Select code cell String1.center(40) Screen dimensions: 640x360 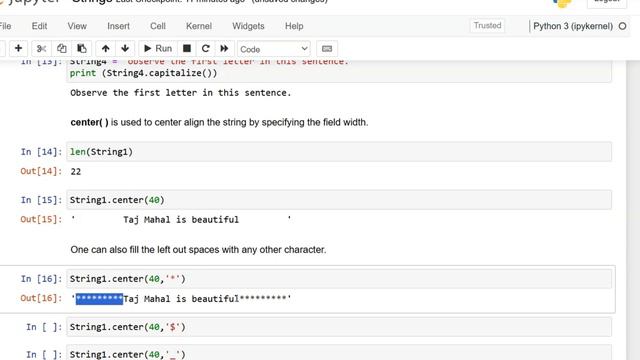pos(339,200)
